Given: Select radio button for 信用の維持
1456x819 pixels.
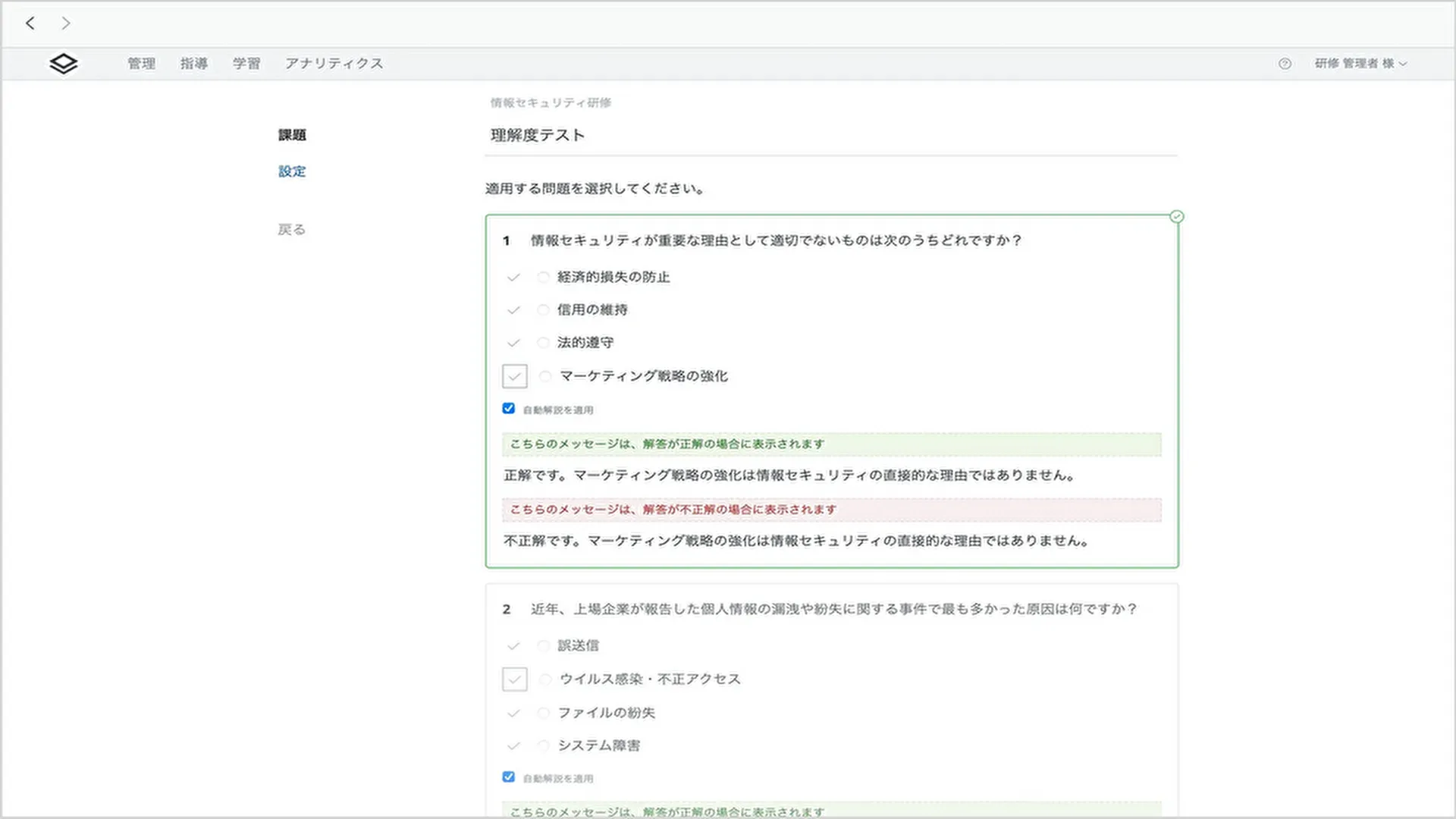Looking at the screenshot, I should pos(543,310).
